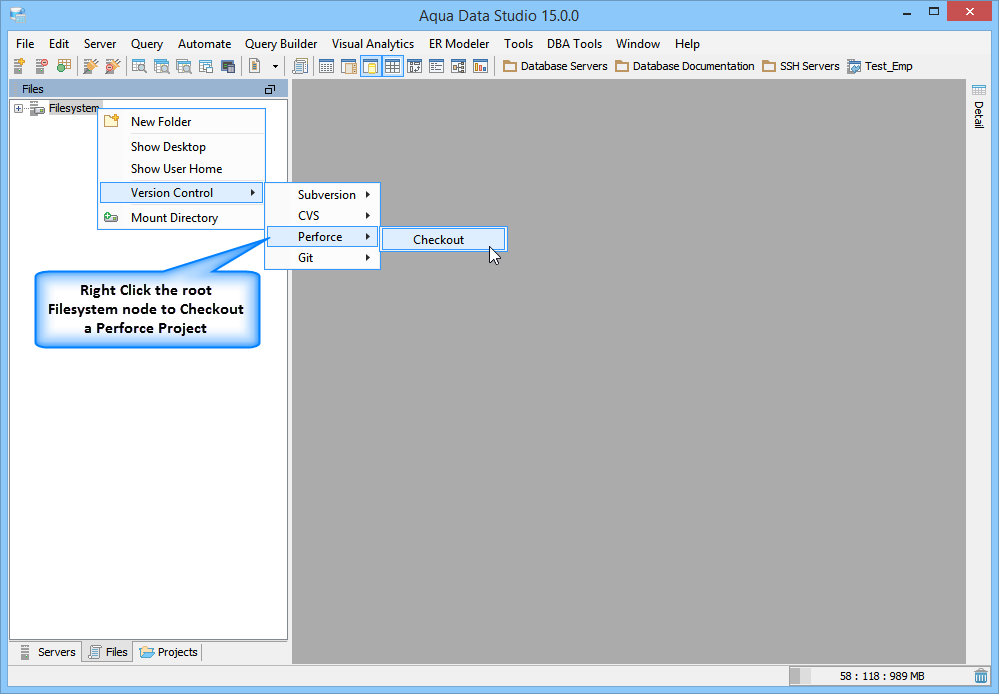This screenshot has height=694, width=999.
Task: Toggle the highlighted table grid toolbar icon
Action: point(392,66)
